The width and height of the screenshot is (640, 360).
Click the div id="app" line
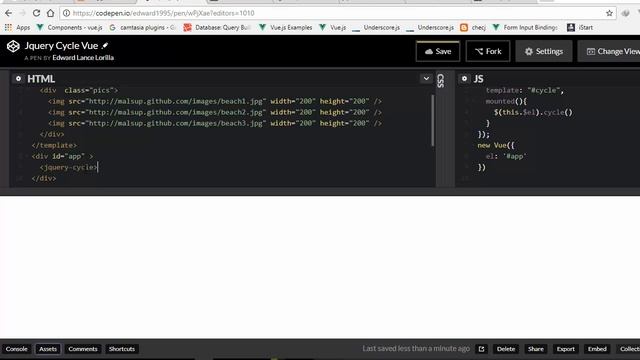62,156
